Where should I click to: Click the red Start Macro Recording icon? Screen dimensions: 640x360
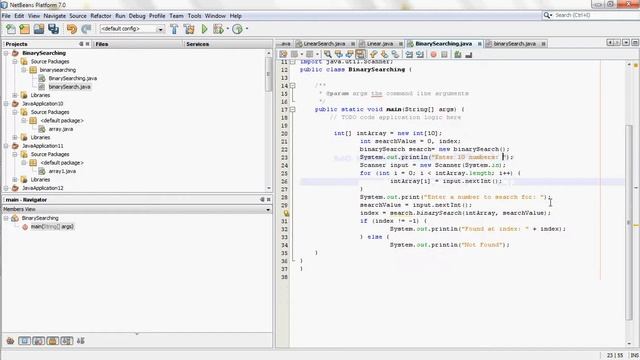433,54
